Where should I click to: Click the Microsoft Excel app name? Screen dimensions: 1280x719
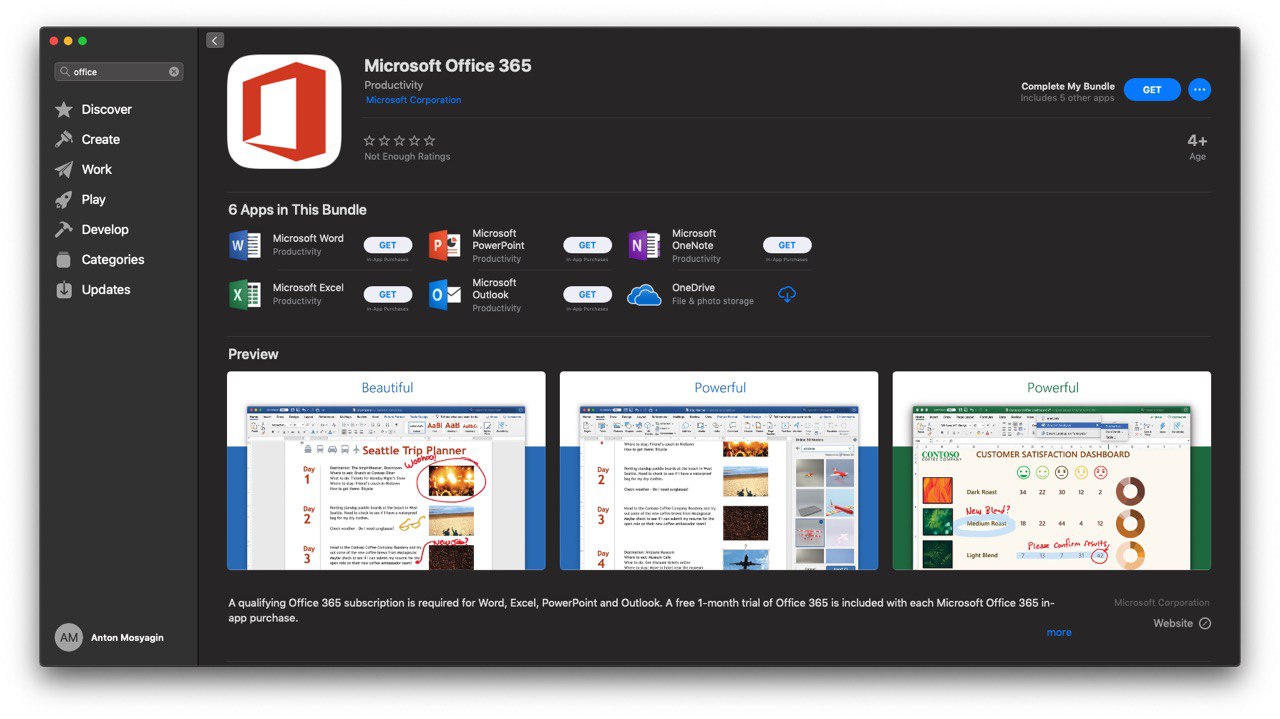click(308, 287)
